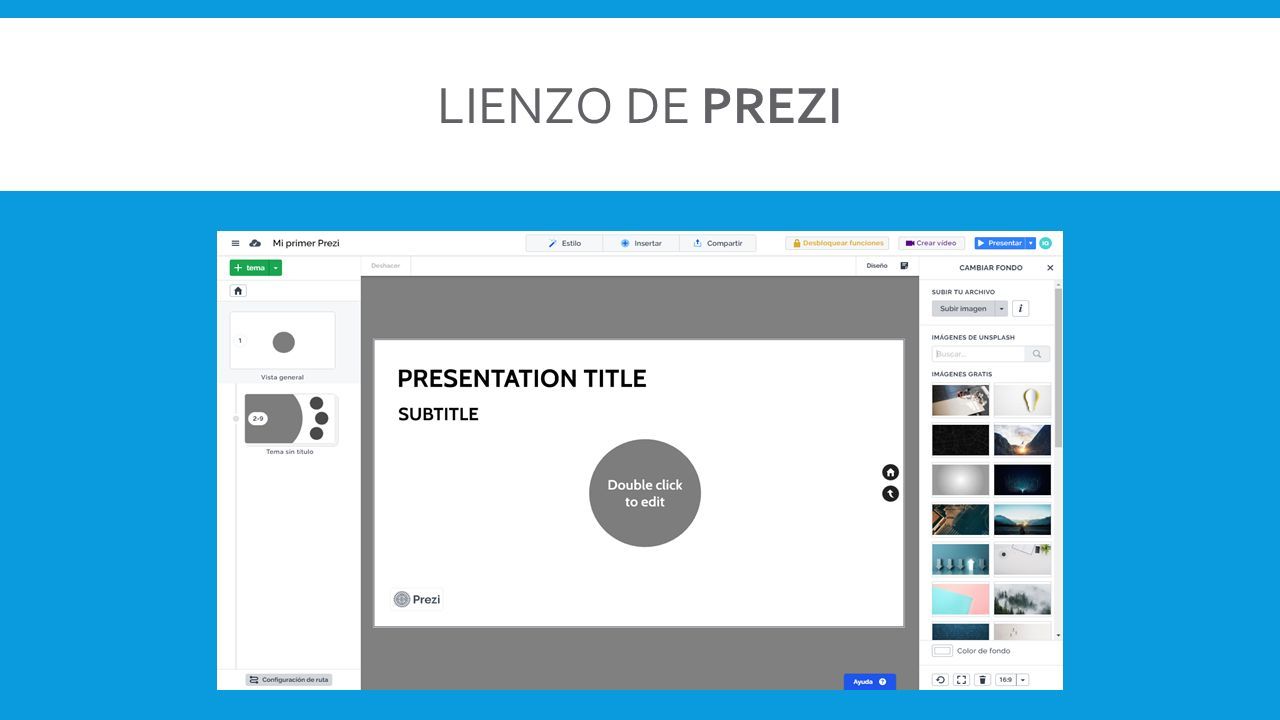This screenshot has width=1280, height=720.
Task: Click Desbloquear funciones button
Action: [837, 243]
